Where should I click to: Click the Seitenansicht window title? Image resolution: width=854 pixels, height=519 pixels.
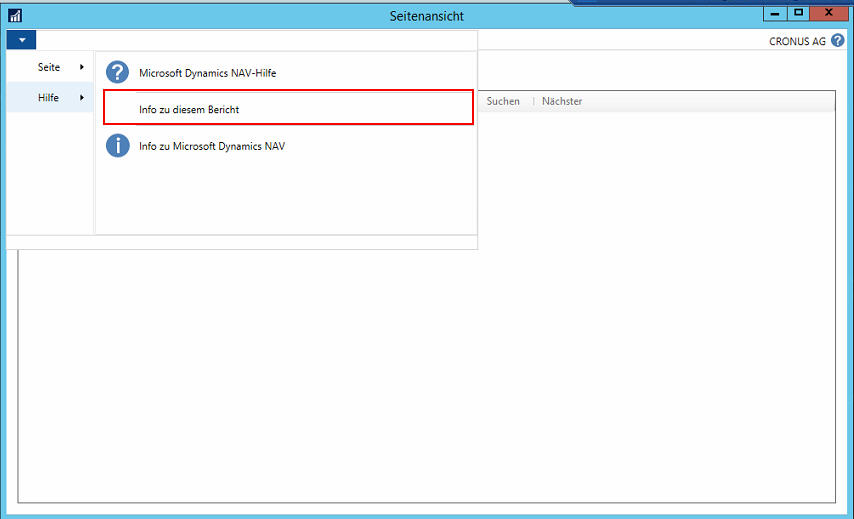(426, 16)
